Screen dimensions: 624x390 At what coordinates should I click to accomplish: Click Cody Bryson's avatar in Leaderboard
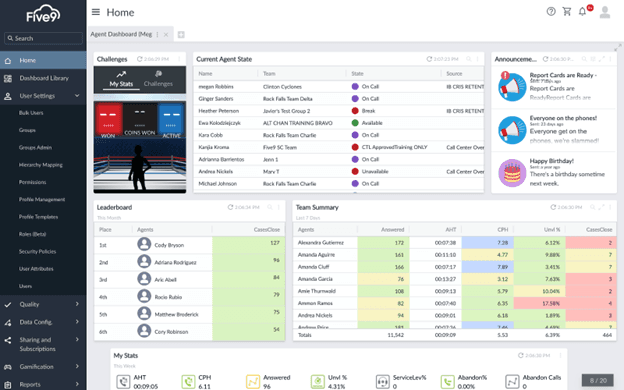[144, 244]
